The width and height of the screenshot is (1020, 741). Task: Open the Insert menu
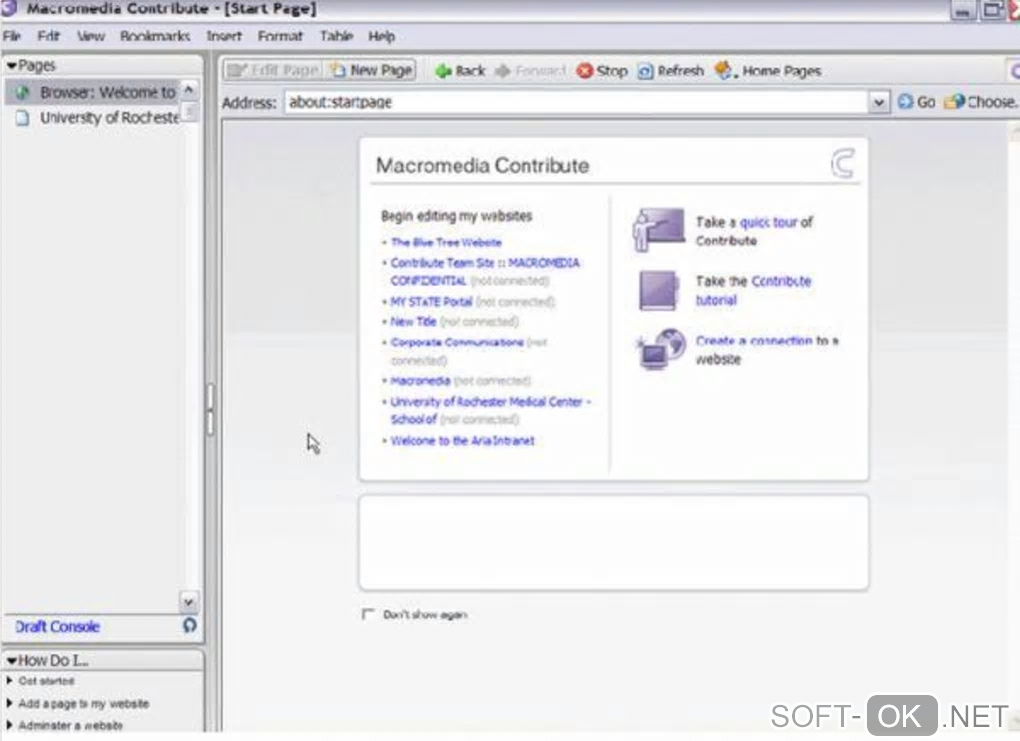click(224, 36)
